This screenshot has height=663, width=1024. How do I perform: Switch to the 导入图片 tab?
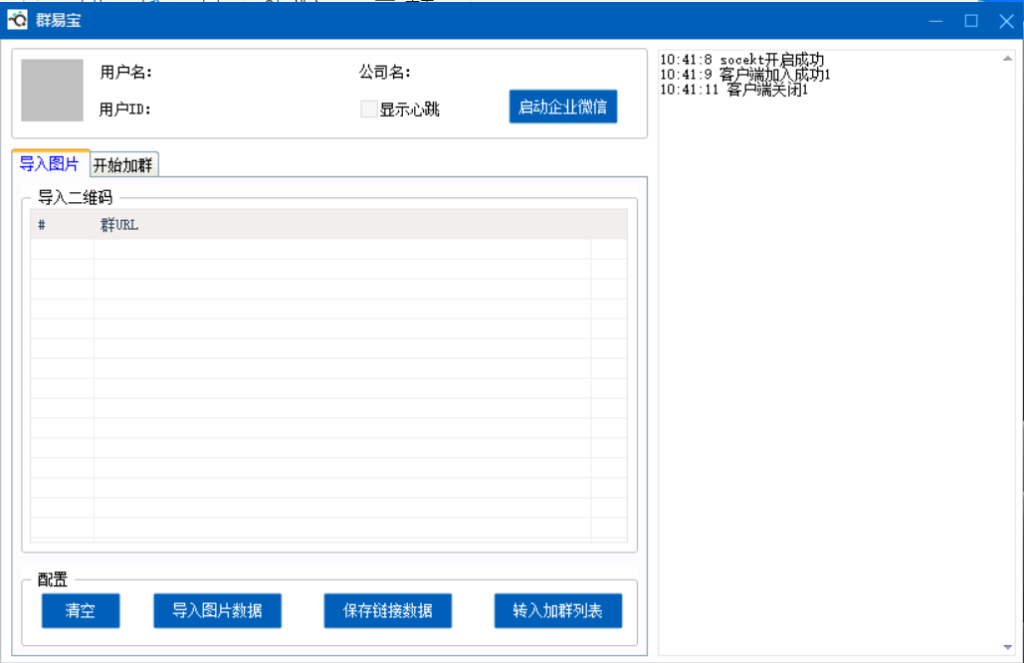click(49, 164)
